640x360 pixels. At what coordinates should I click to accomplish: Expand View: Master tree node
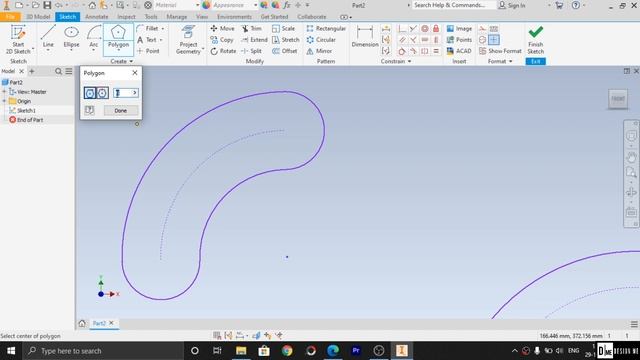tap(4, 92)
